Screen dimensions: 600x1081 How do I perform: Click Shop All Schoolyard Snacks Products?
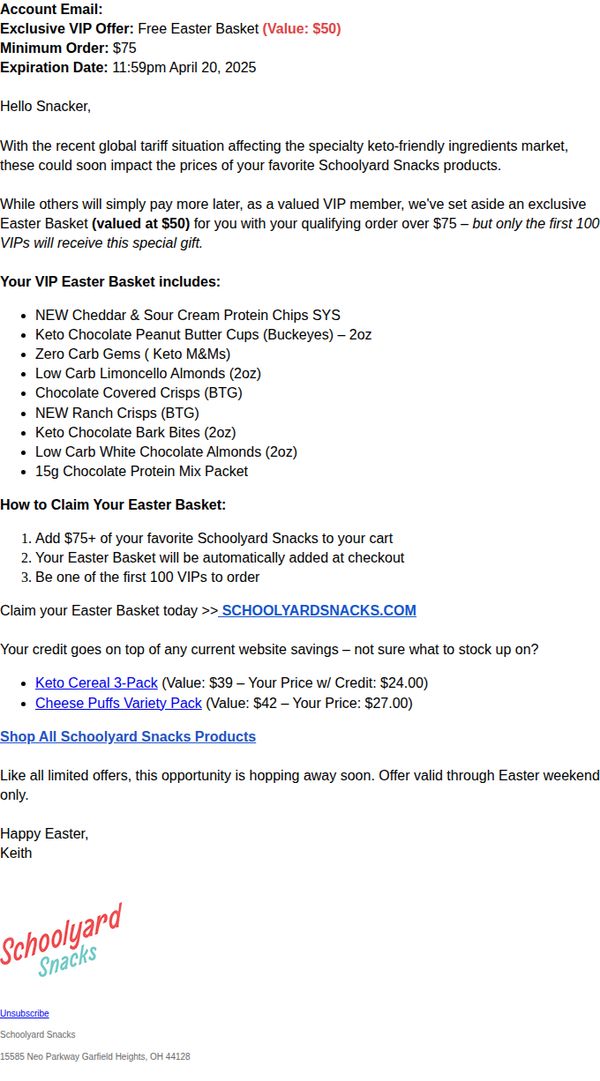128,736
